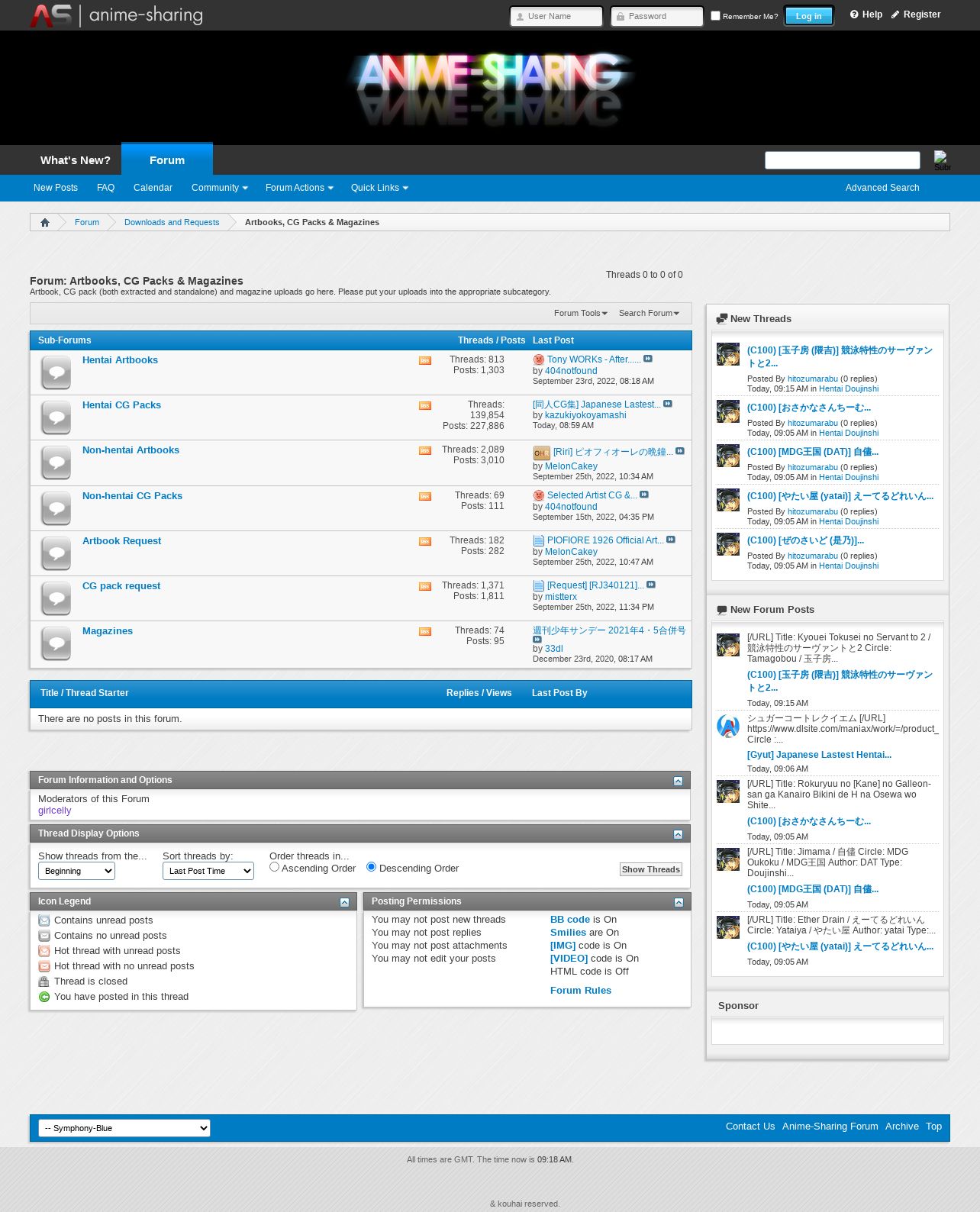The height and width of the screenshot is (1212, 980).
Task: Toggle the Remember Me checkbox
Action: coord(715,15)
